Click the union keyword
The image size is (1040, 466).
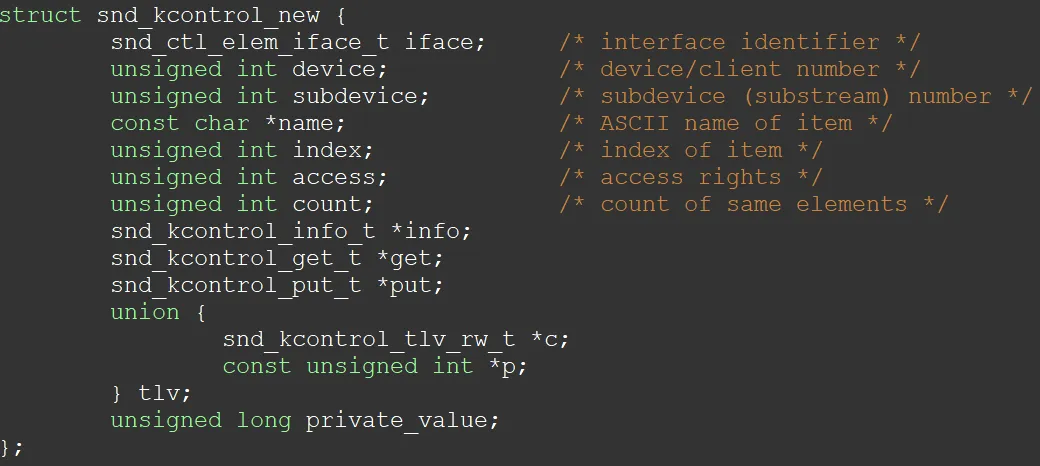[145, 312]
